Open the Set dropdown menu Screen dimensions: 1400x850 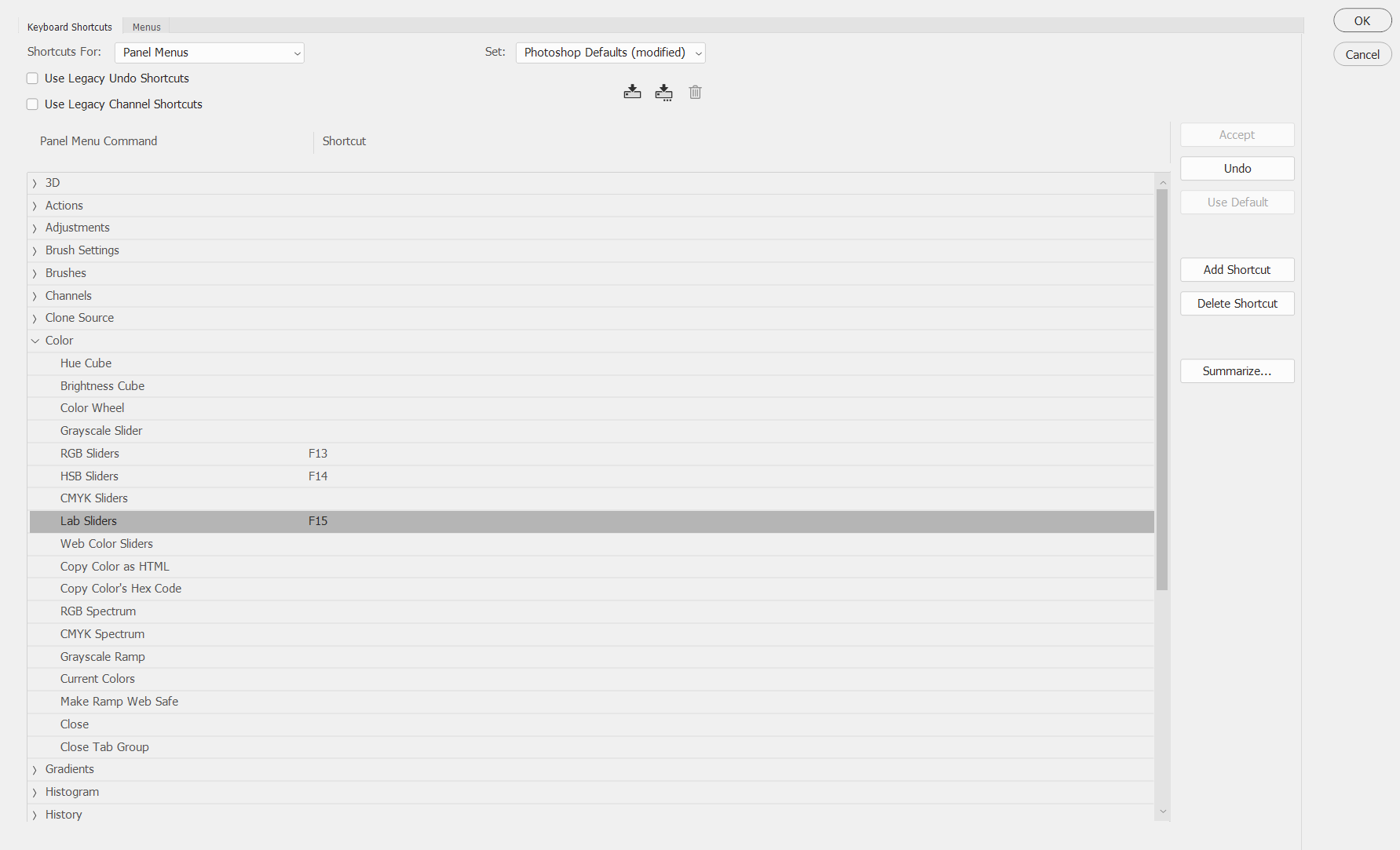611,53
